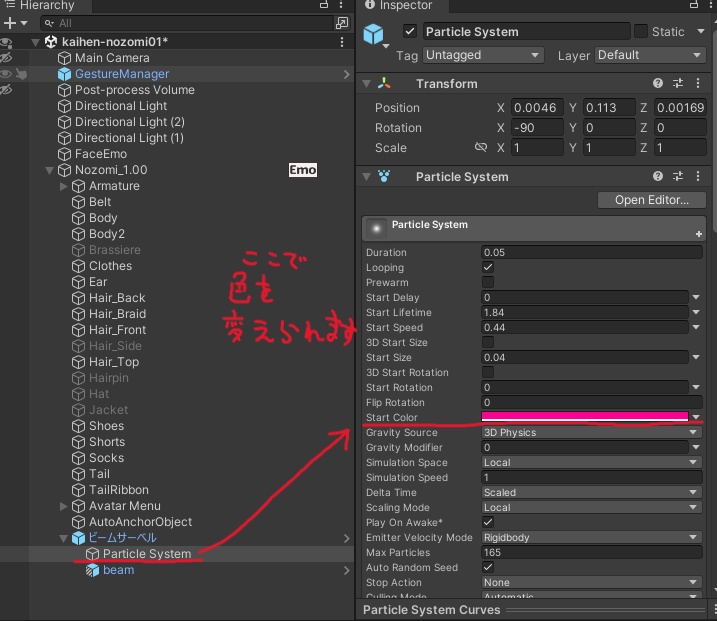Click the Max Particles input field

(x=592, y=552)
